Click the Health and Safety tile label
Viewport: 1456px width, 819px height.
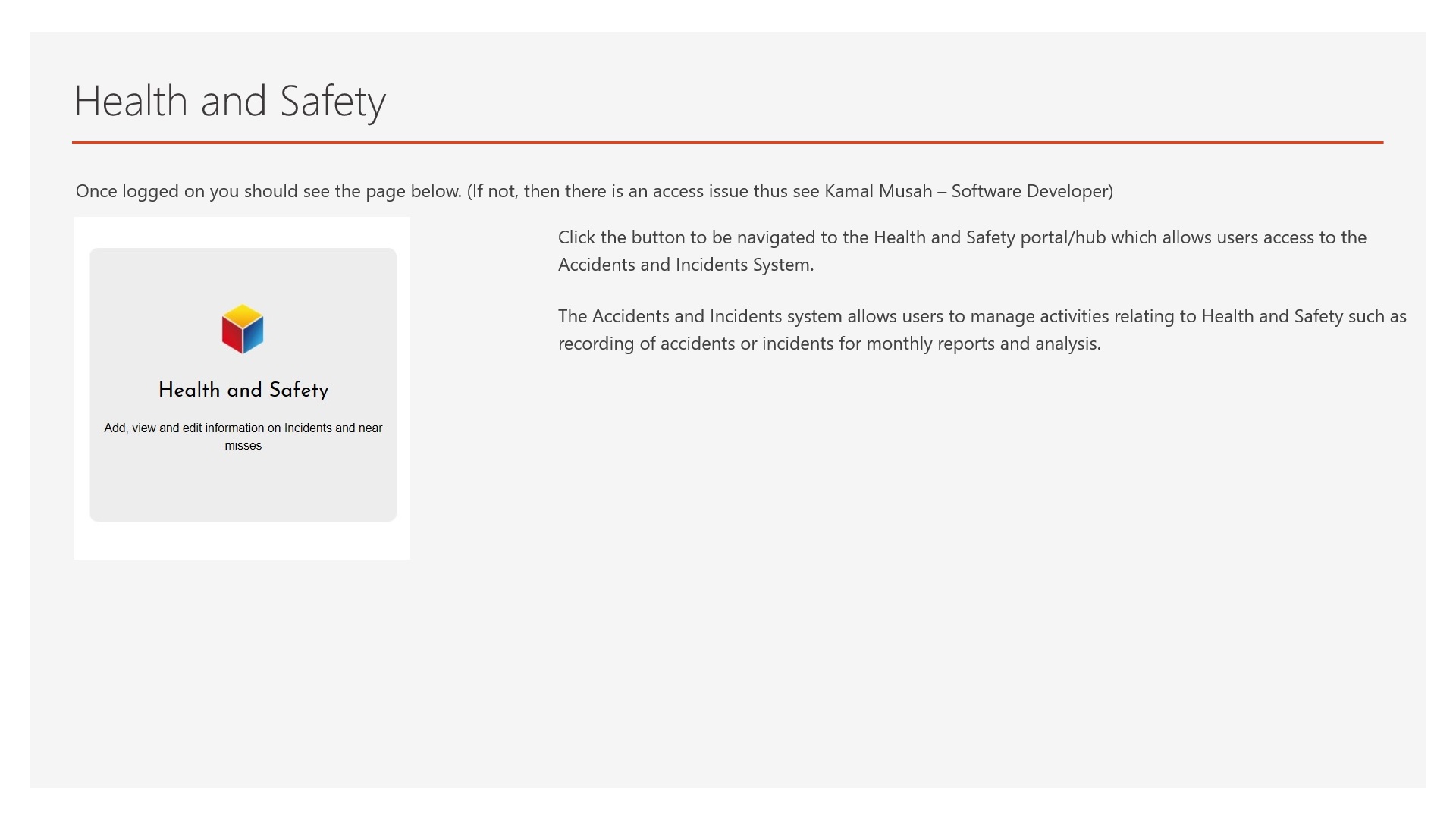click(x=243, y=390)
